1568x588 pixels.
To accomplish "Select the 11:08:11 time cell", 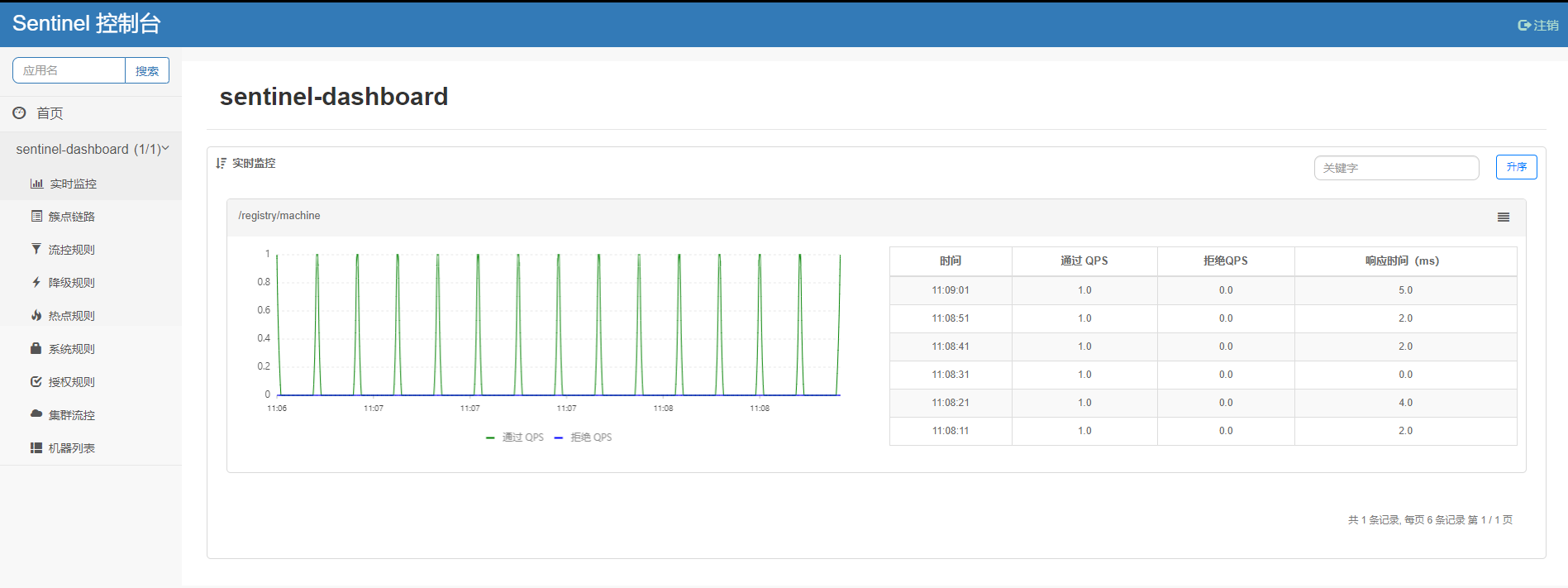I will pos(951,431).
